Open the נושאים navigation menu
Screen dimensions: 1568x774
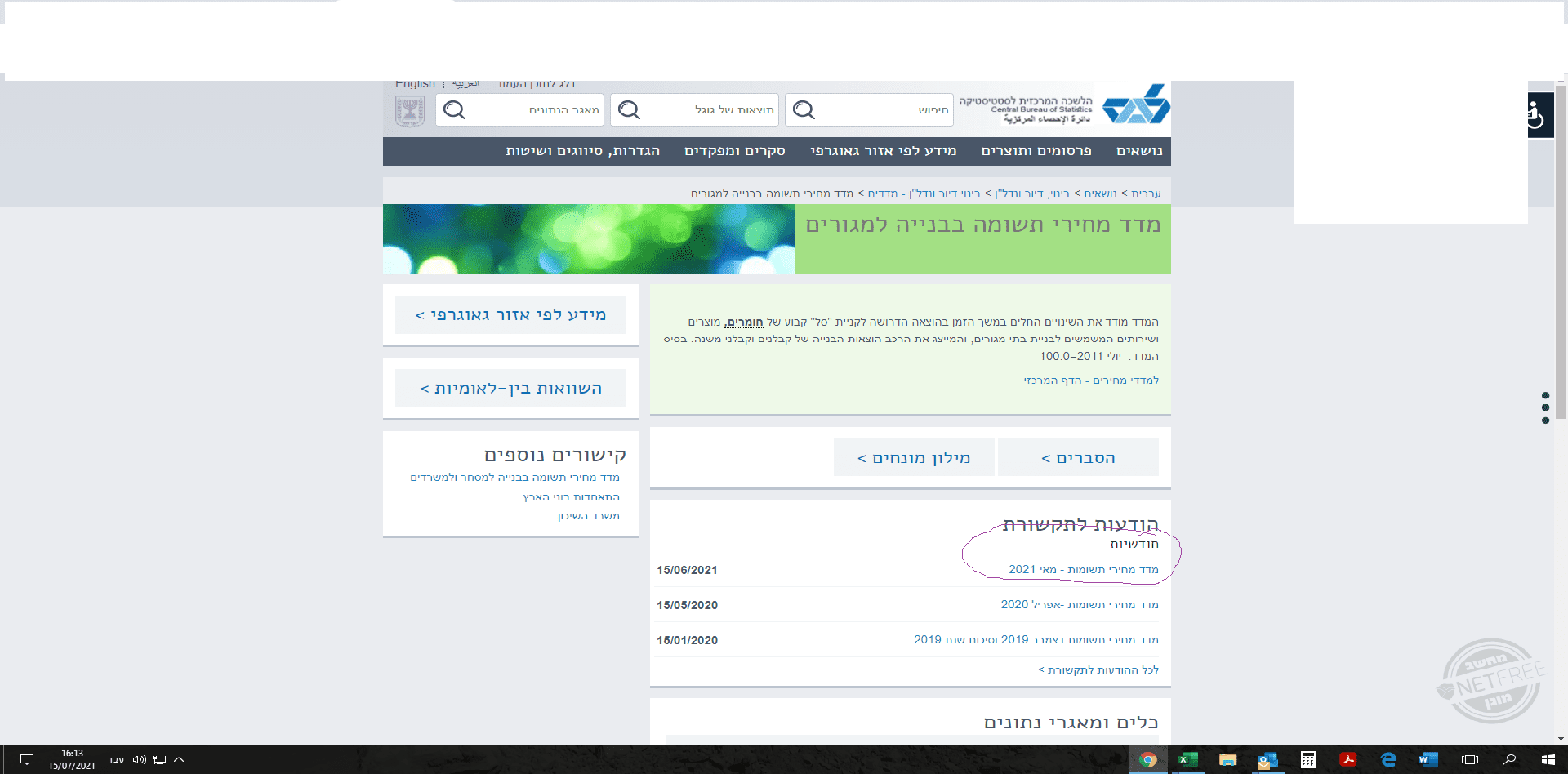1139,151
